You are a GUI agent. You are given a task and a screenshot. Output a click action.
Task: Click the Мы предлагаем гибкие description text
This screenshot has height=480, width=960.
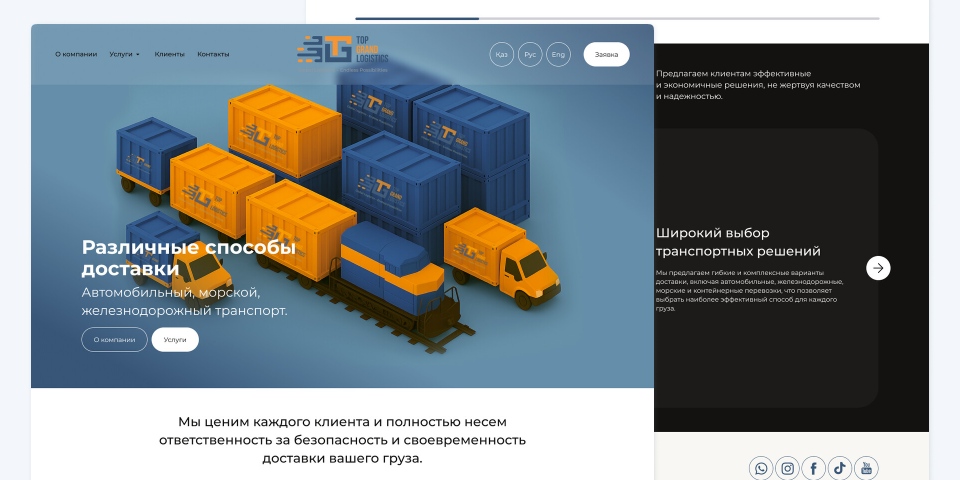(x=749, y=290)
